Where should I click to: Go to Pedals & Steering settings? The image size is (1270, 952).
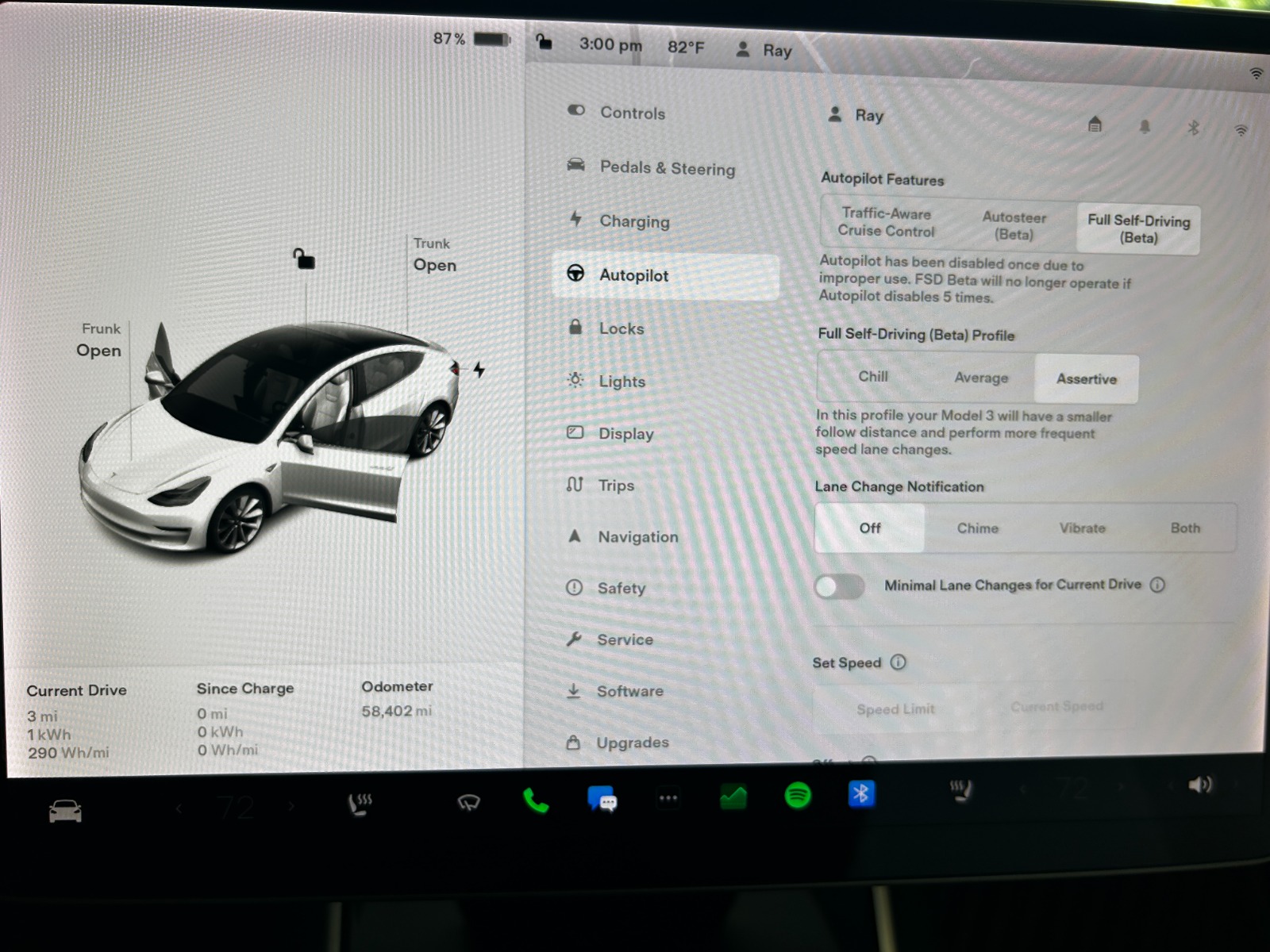pos(667,168)
